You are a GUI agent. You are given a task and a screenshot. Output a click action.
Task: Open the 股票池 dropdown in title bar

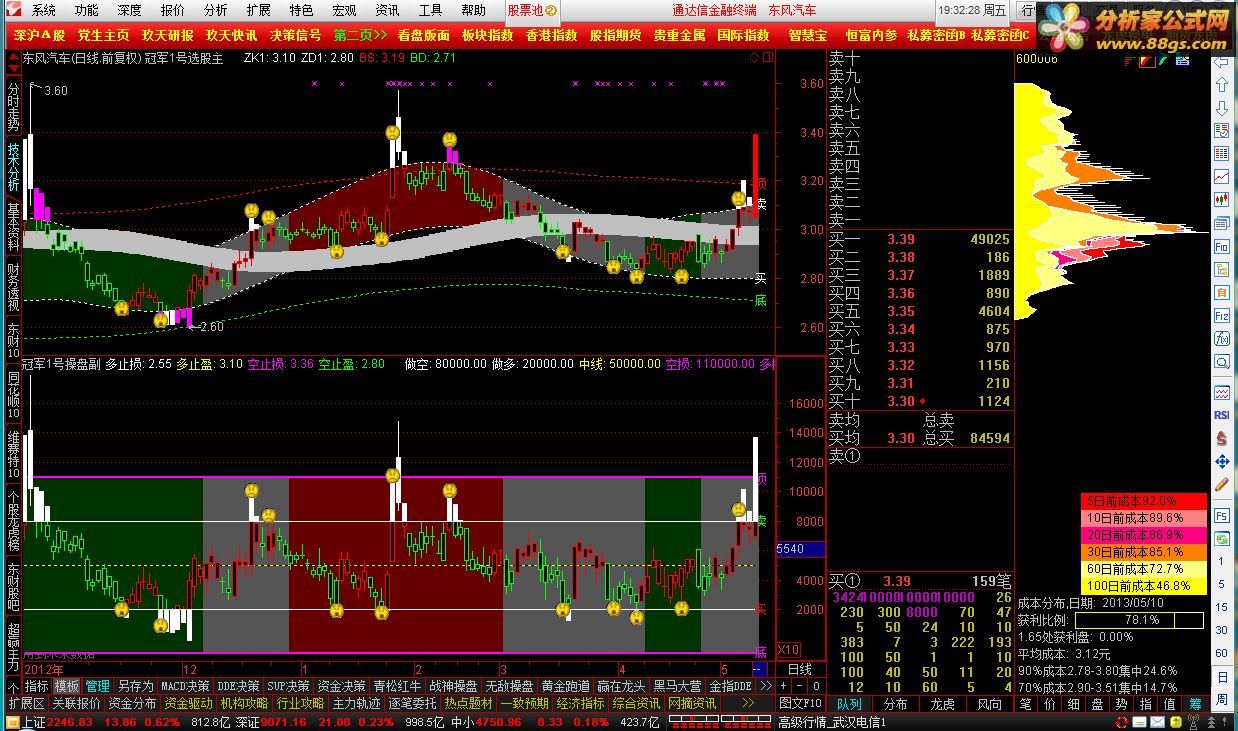pos(532,10)
